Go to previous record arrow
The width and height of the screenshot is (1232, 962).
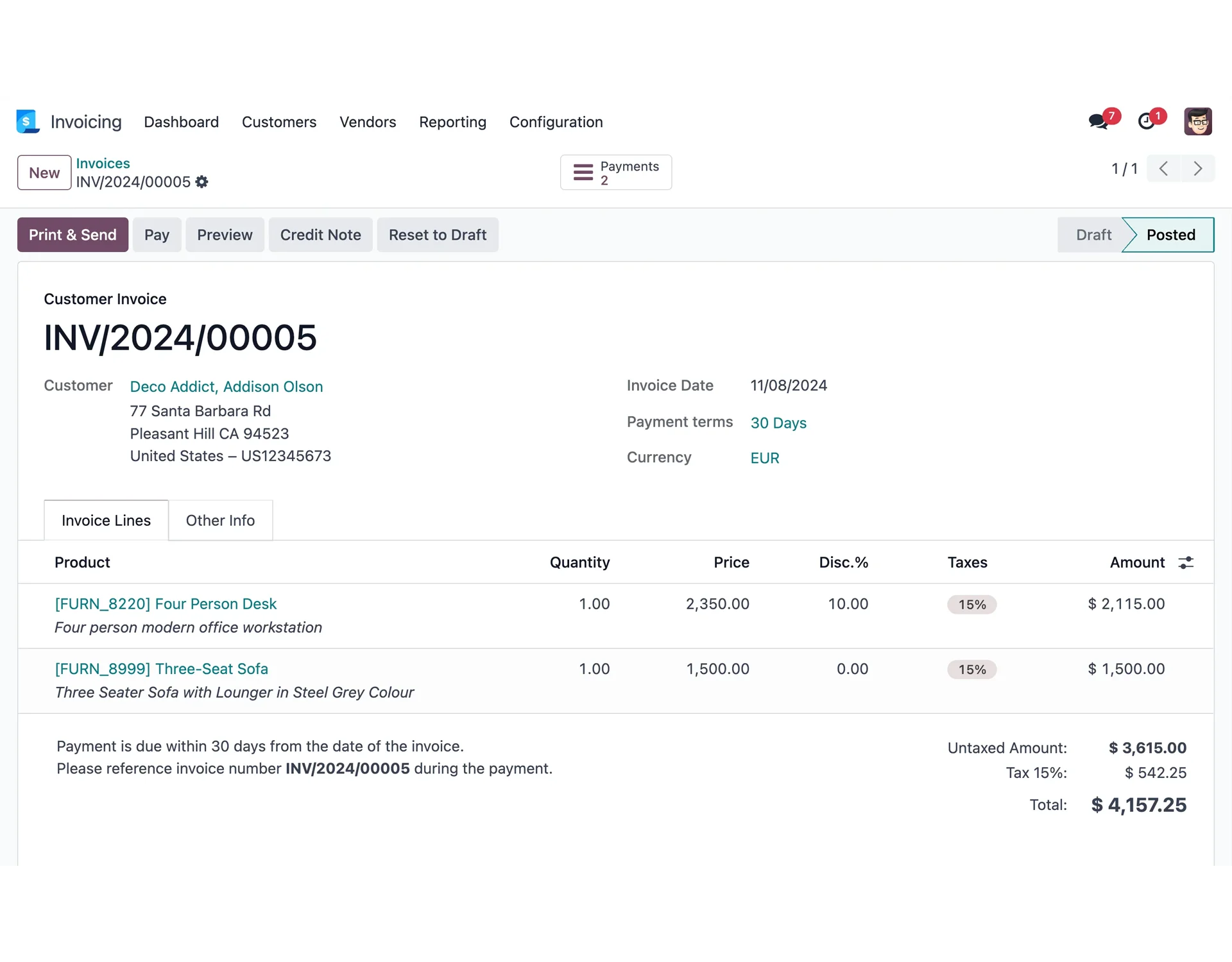click(1163, 169)
